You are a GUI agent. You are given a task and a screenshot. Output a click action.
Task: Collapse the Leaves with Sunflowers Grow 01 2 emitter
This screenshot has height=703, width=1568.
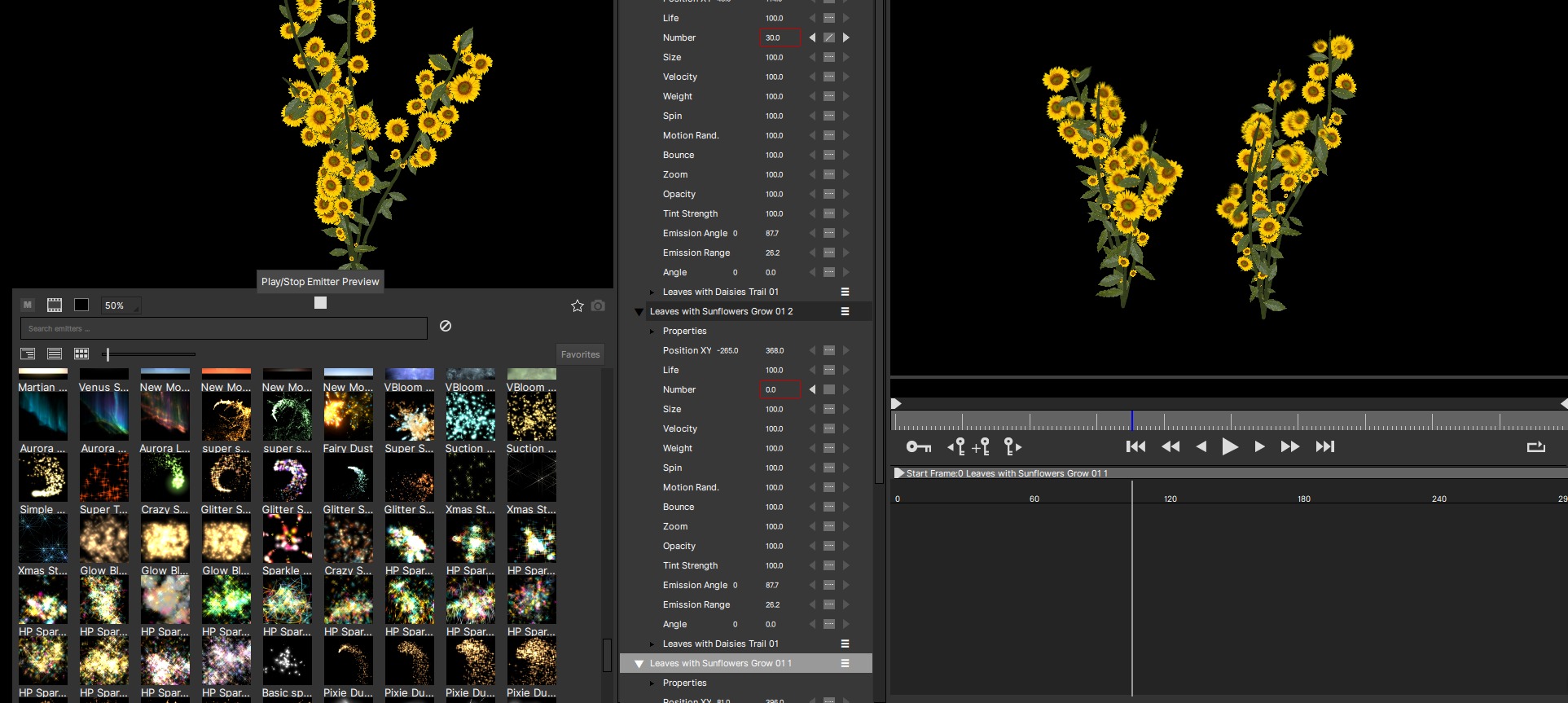[x=639, y=312]
